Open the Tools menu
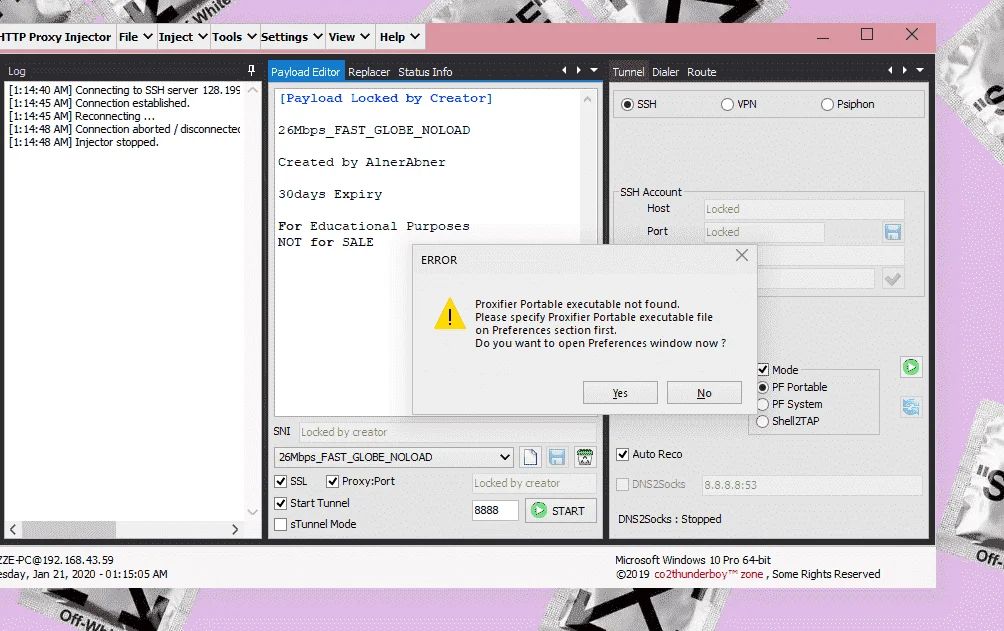 pos(234,37)
